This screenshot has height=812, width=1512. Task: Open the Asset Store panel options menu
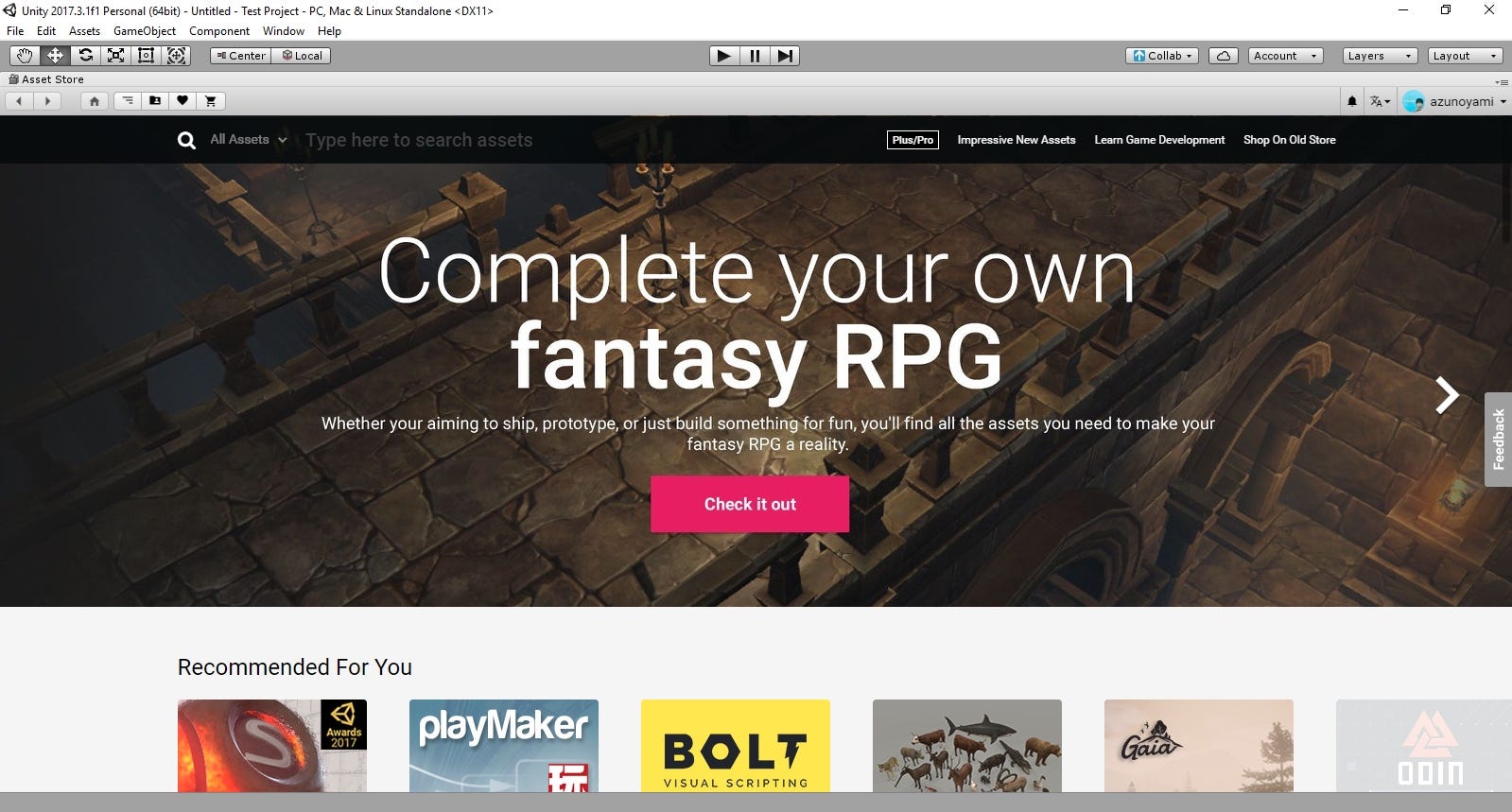click(x=1502, y=81)
